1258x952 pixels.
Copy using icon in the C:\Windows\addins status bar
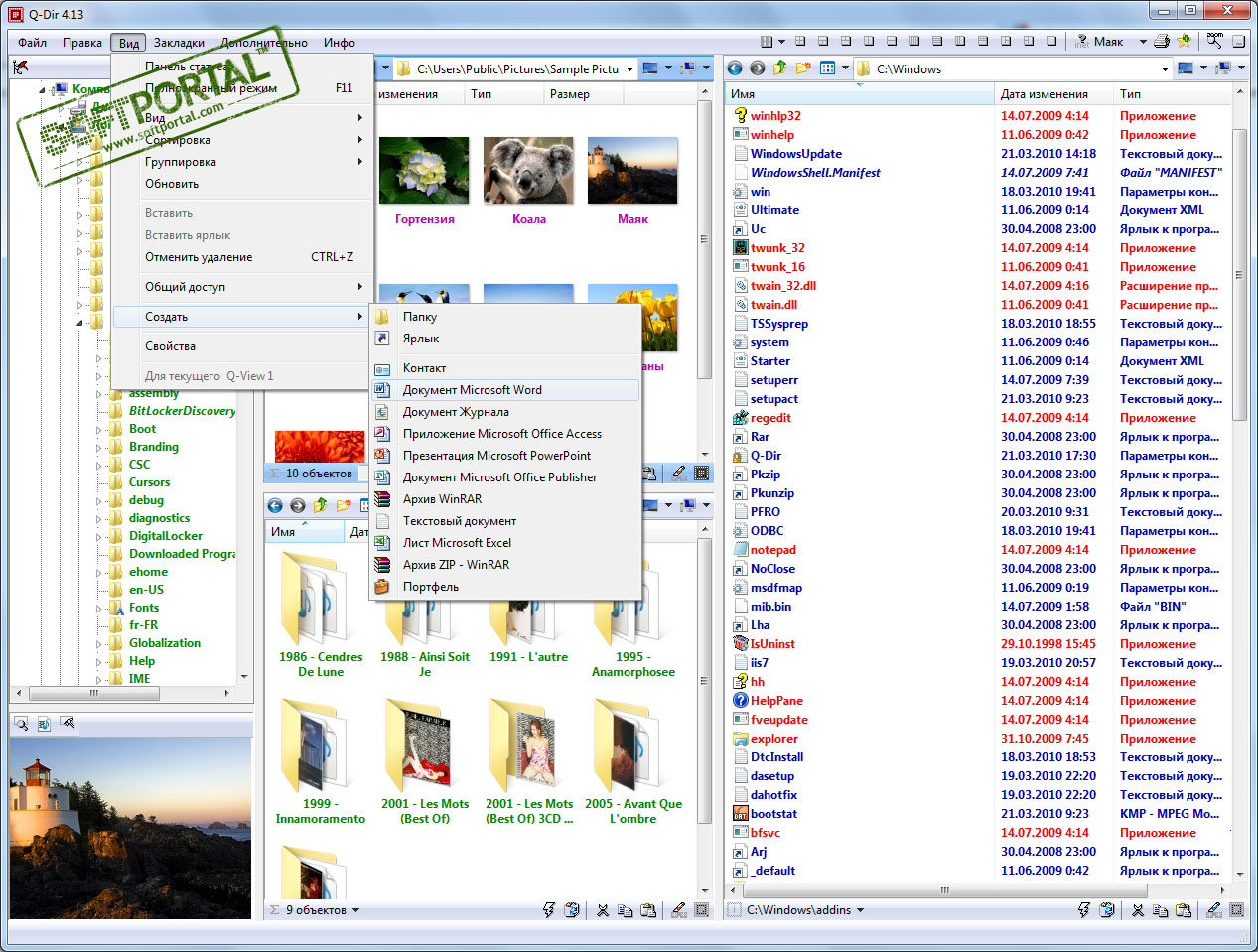tap(1160, 909)
